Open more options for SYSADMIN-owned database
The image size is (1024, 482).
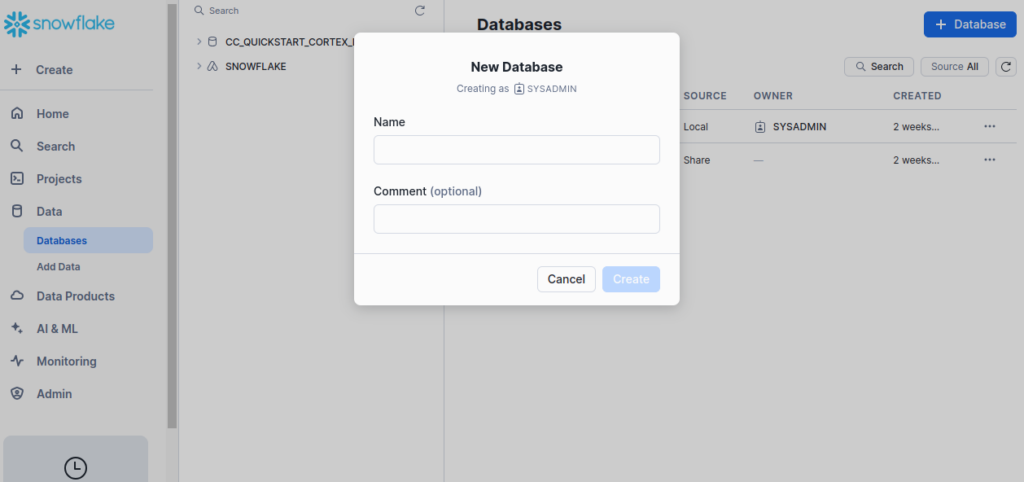coord(990,127)
